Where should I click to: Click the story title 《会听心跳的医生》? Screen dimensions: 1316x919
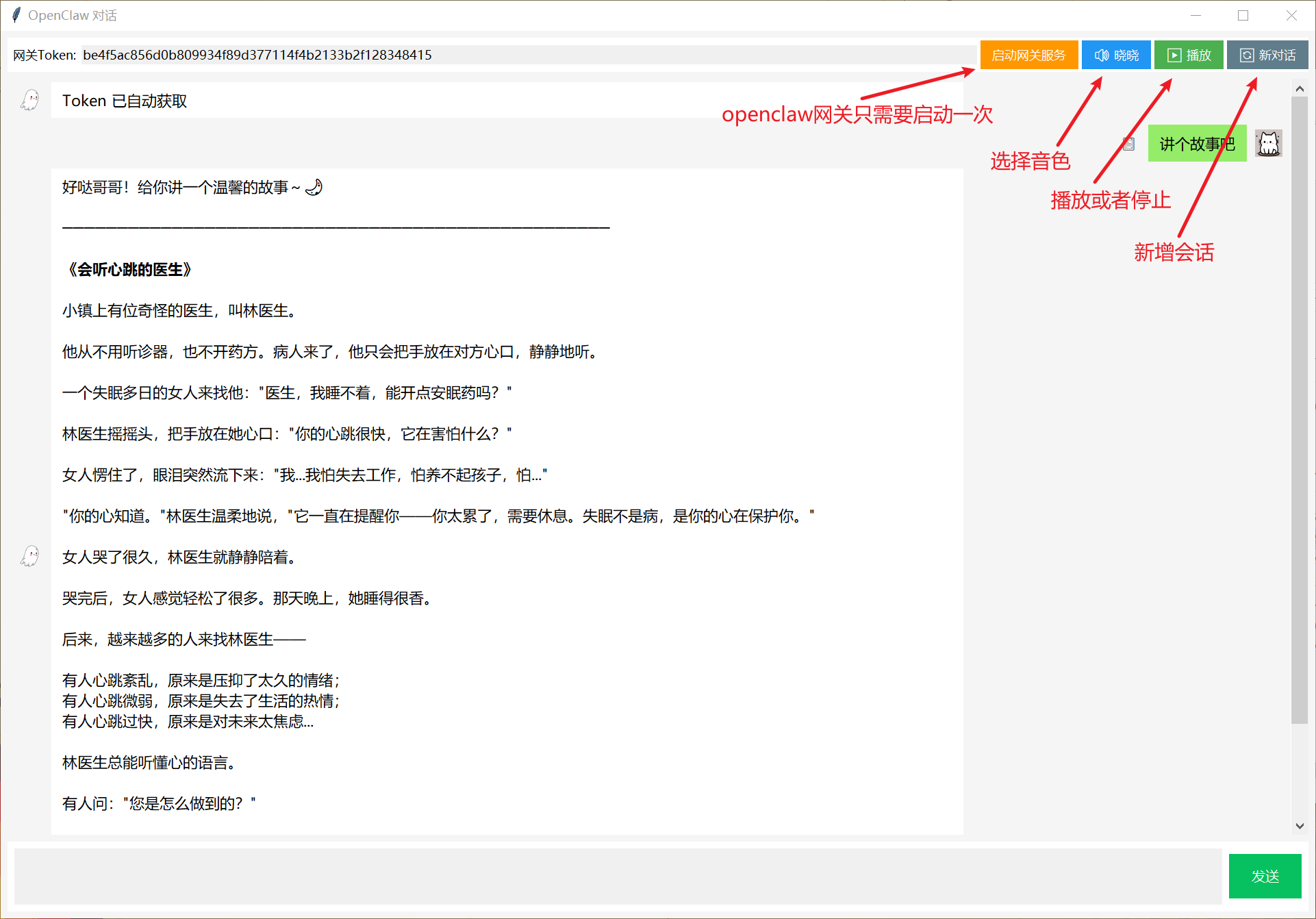[x=130, y=270]
